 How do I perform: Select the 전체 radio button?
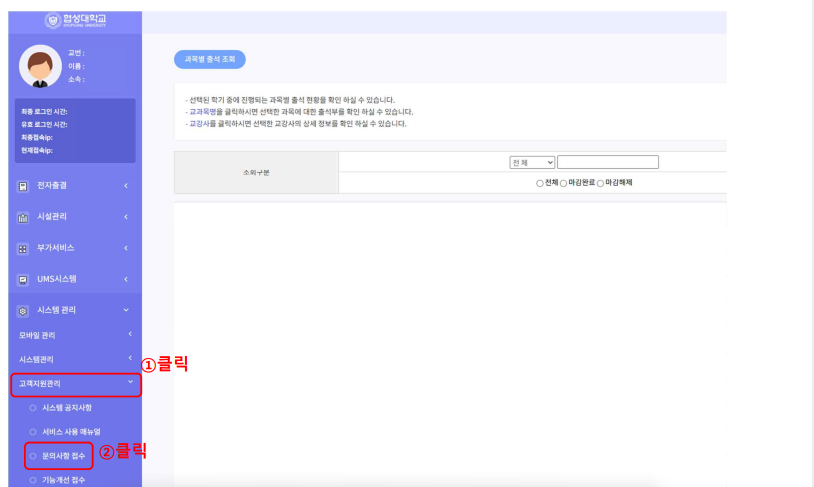click(x=540, y=183)
